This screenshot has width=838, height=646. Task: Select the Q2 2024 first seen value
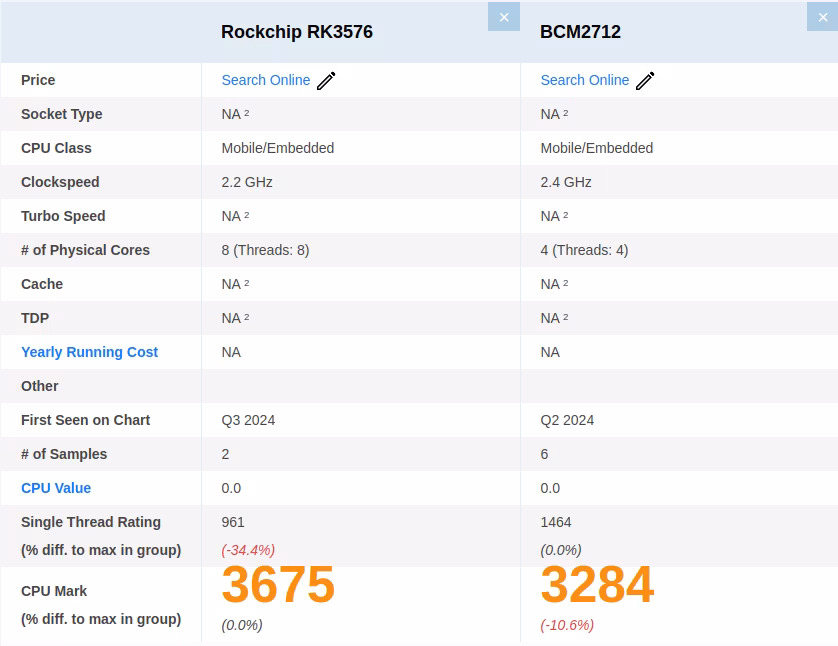pyautogui.click(x=567, y=420)
